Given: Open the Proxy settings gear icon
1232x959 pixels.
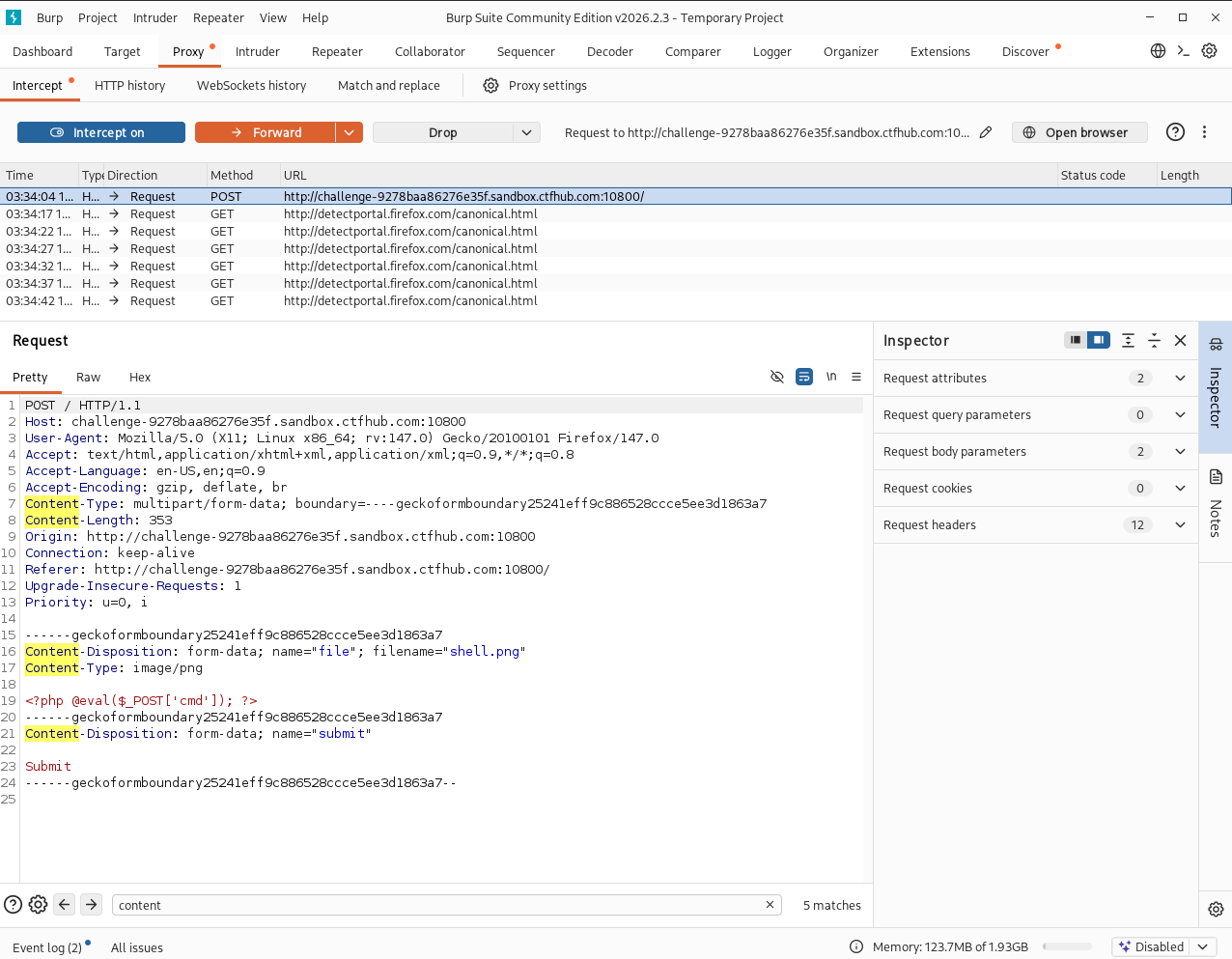Looking at the screenshot, I should tap(490, 86).
